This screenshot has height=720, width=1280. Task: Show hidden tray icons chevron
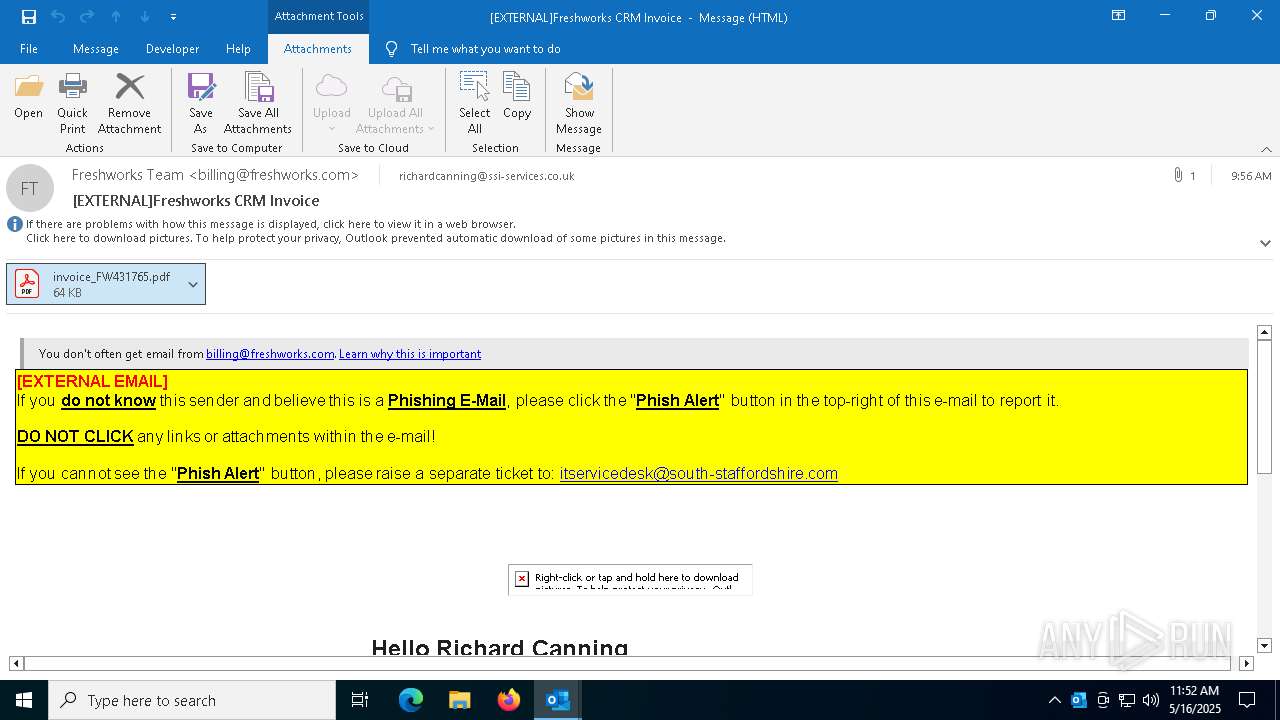coord(1054,700)
